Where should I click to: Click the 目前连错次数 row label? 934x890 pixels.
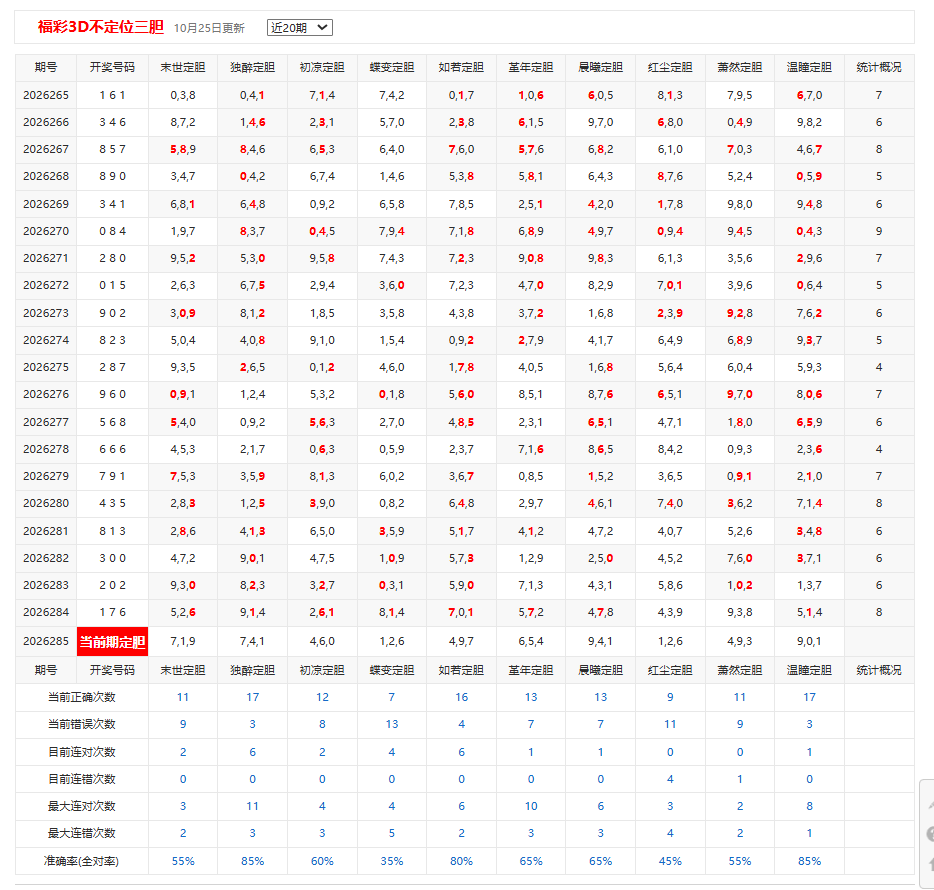(82, 779)
